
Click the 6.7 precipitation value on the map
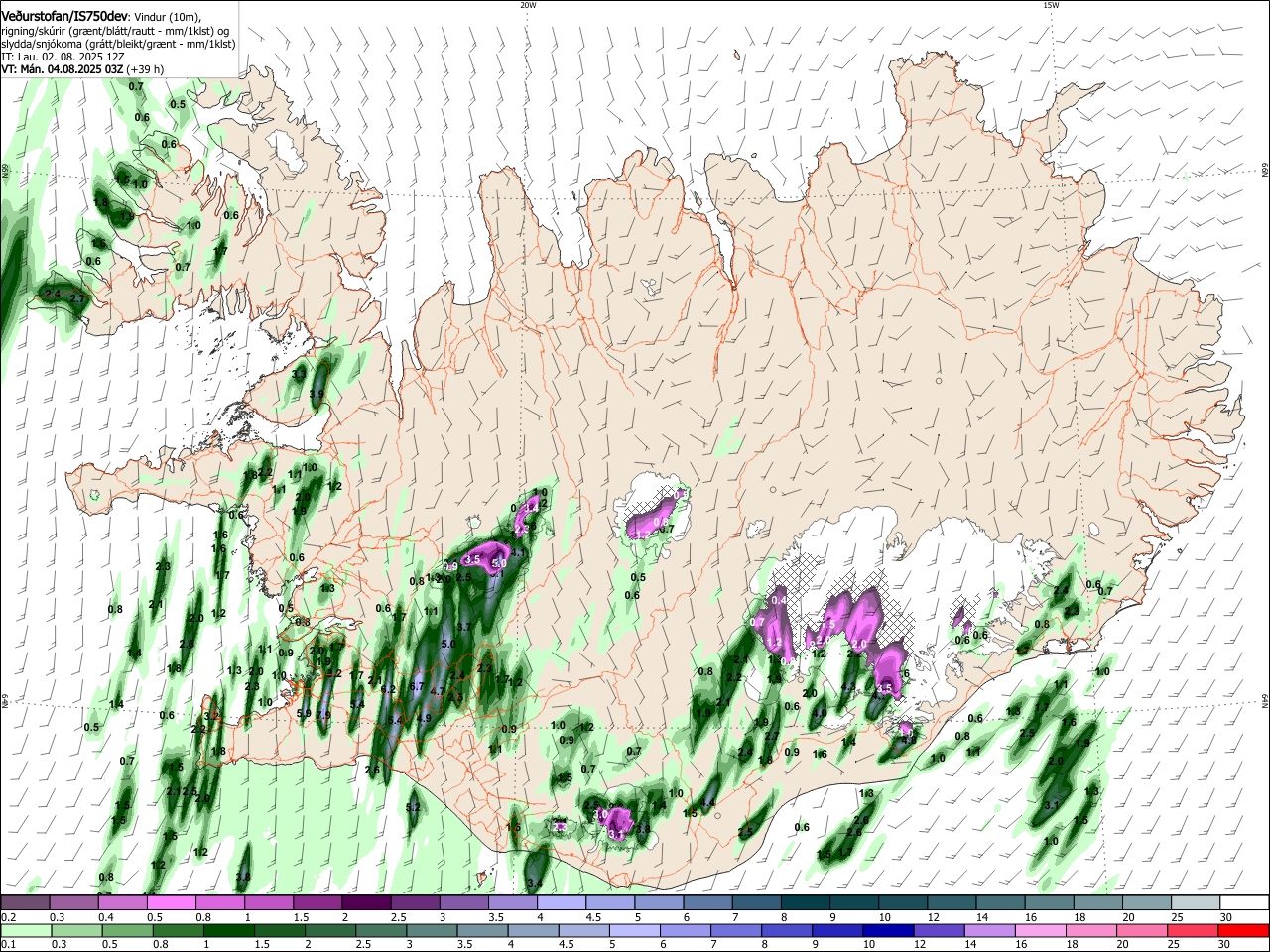[x=417, y=686]
